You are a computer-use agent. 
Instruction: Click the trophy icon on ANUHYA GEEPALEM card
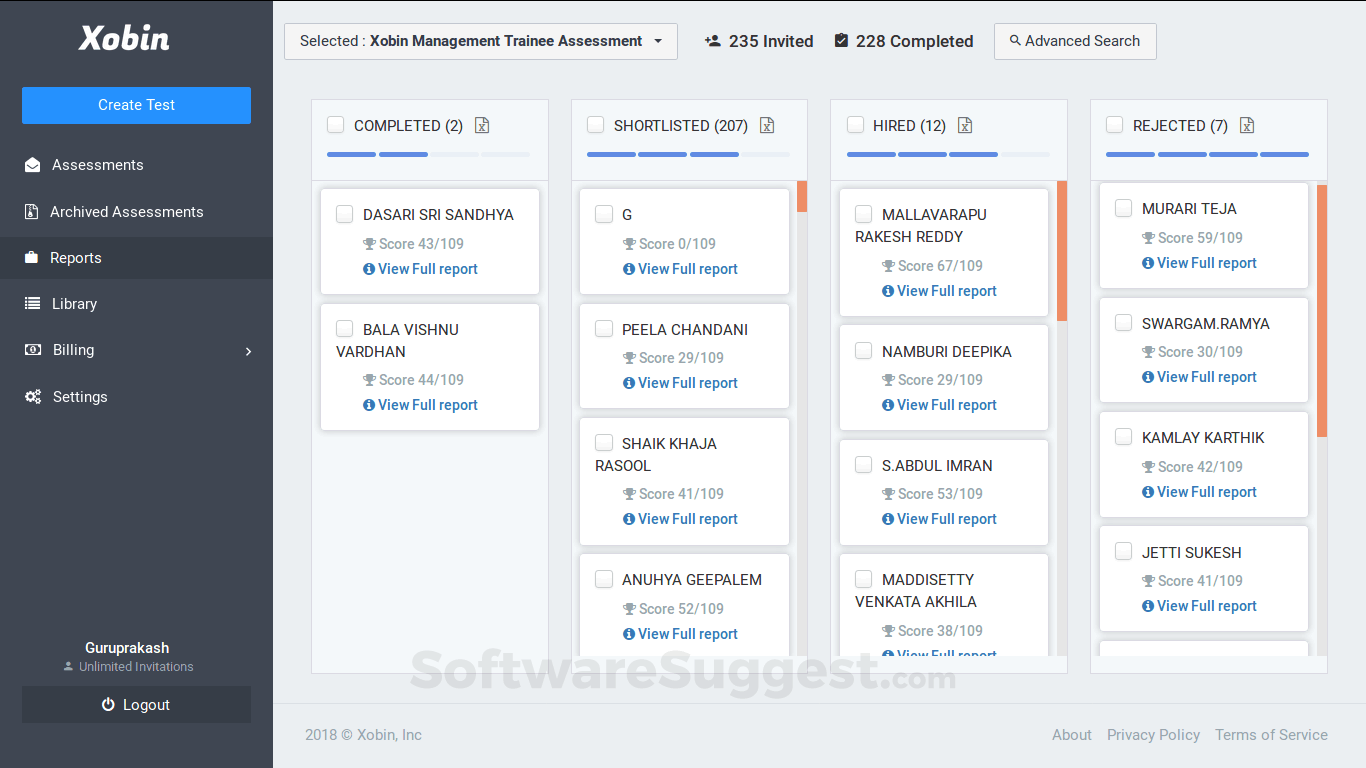[x=629, y=609]
